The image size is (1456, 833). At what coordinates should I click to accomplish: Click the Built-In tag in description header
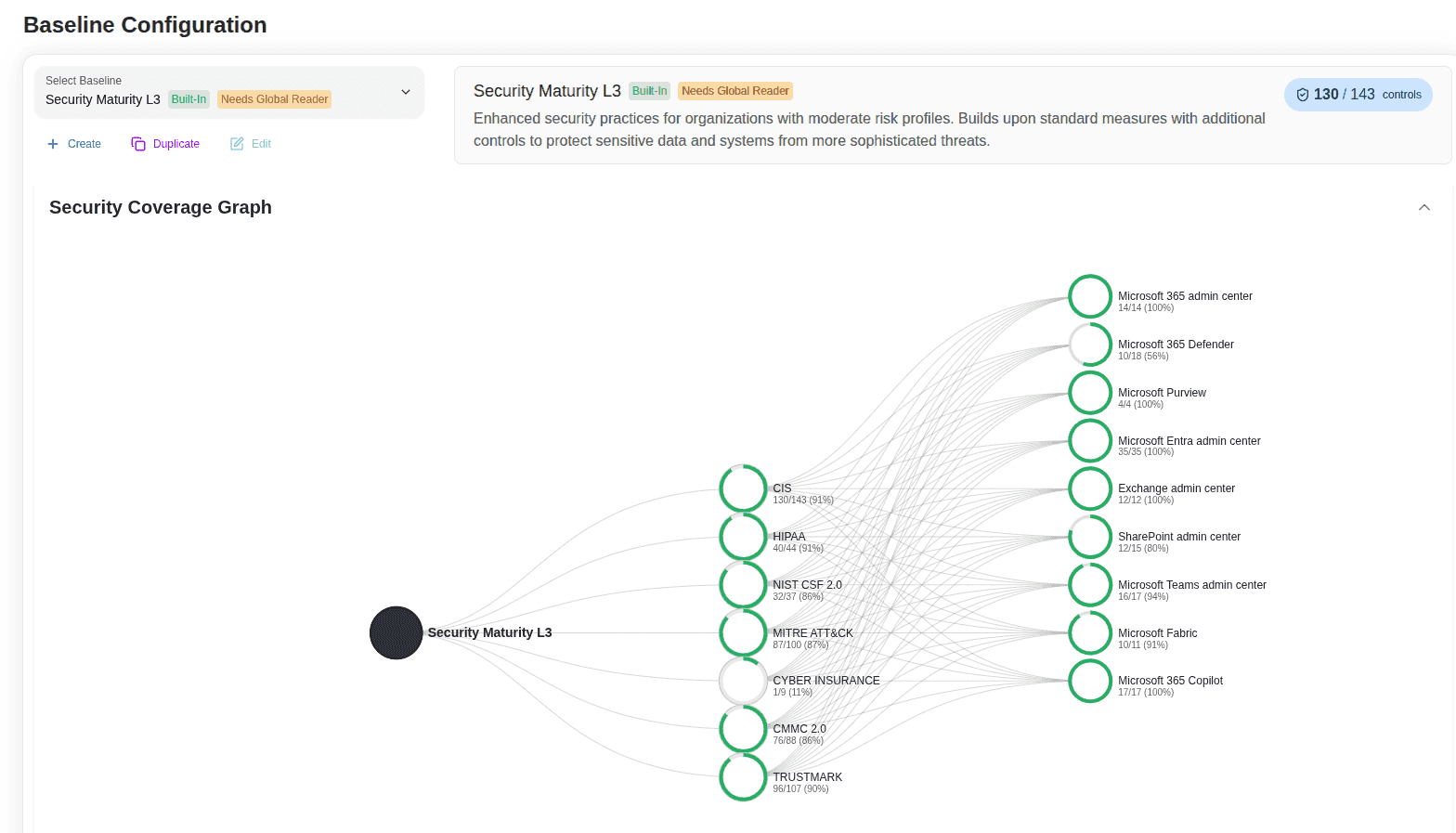pyautogui.click(x=649, y=91)
